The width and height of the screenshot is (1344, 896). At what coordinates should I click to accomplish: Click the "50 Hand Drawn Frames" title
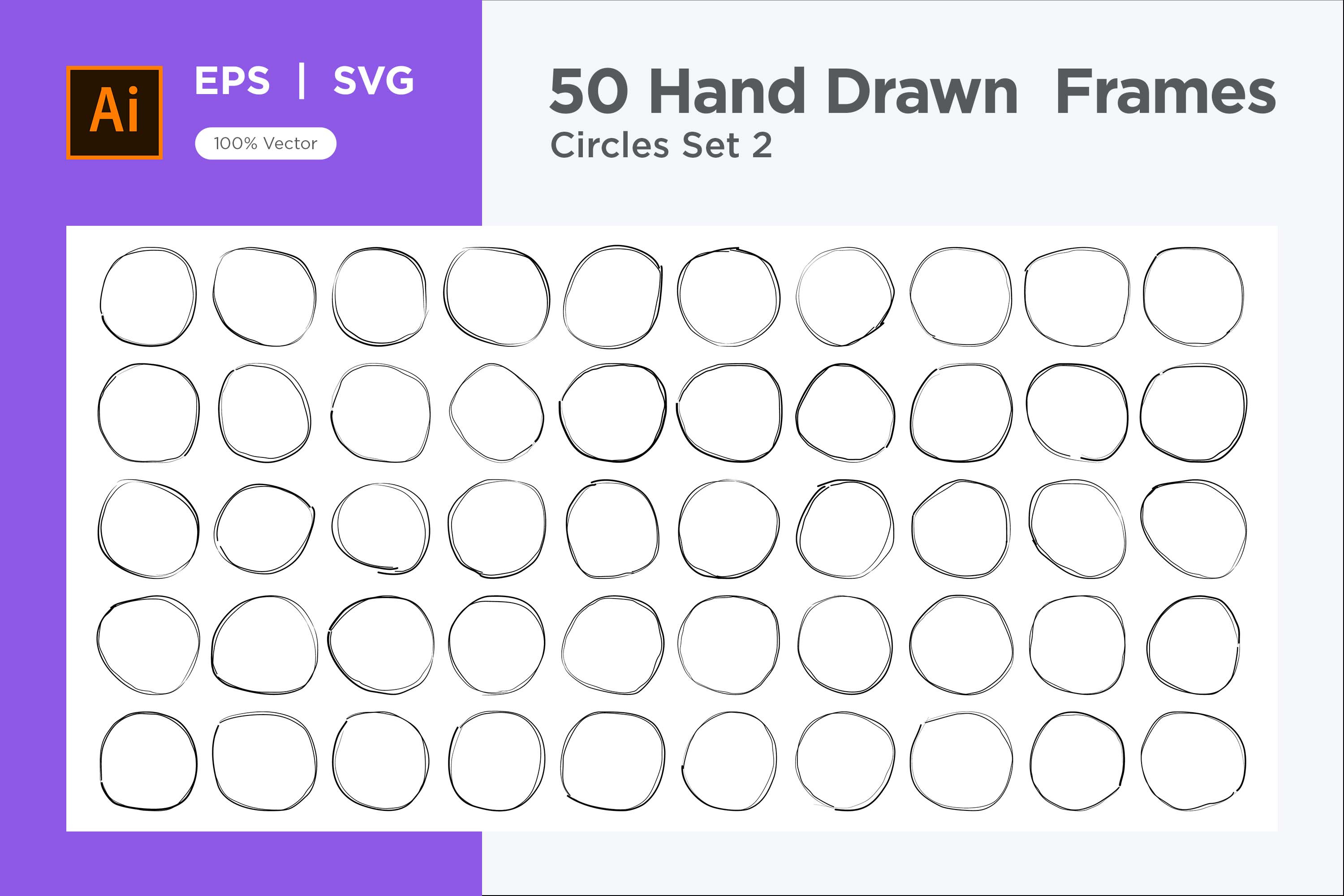click(x=912, y=91)
